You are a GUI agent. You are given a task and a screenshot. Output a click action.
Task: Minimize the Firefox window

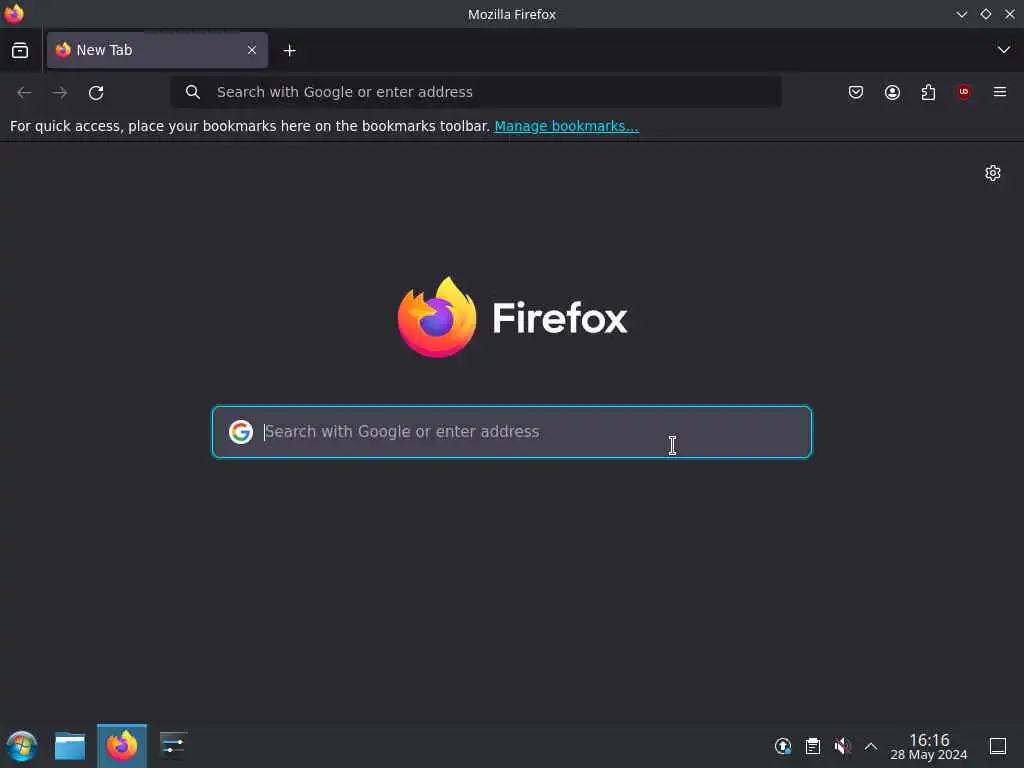click(x=961, y=14)
